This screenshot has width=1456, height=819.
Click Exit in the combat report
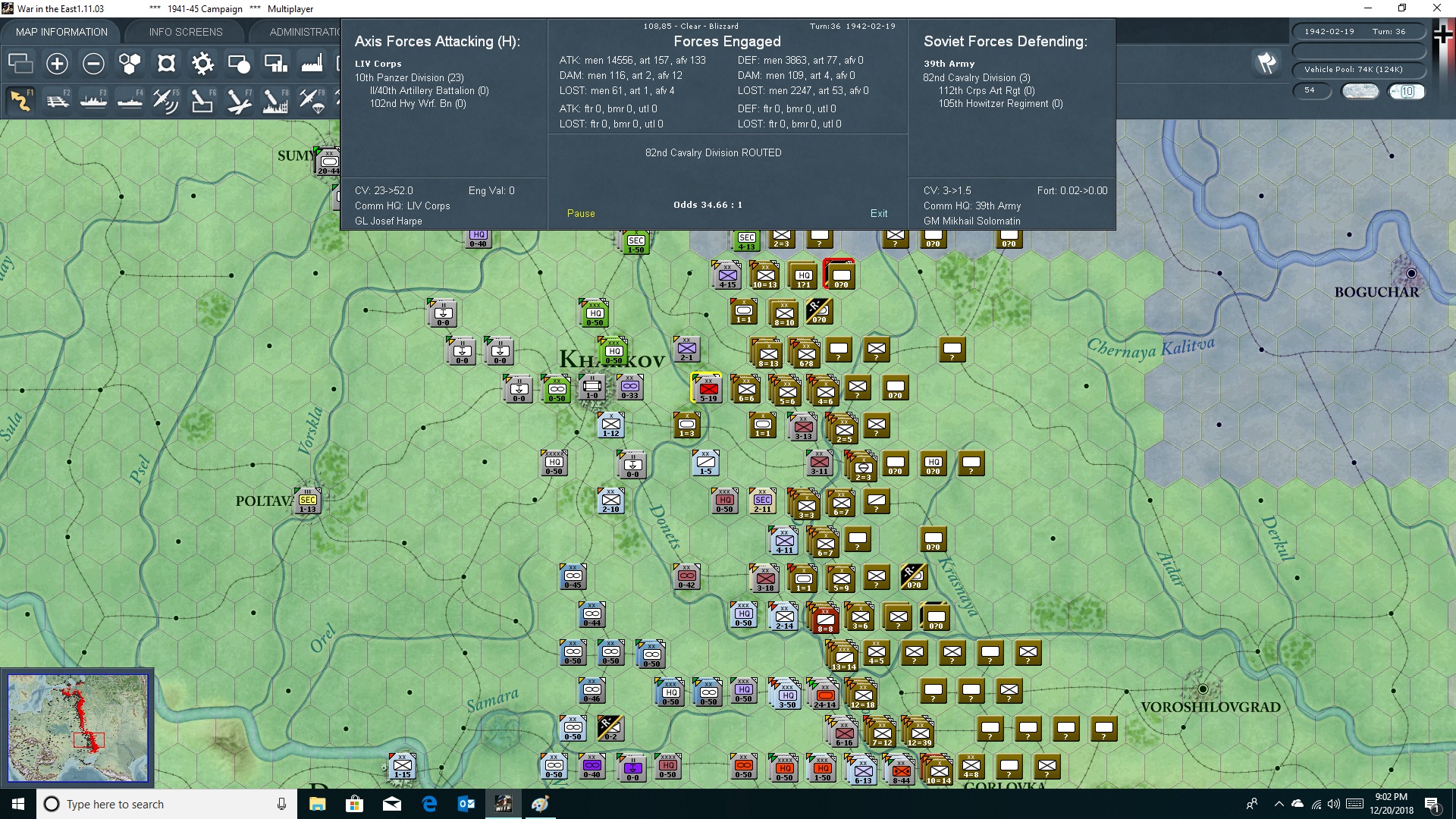point(879,214)
